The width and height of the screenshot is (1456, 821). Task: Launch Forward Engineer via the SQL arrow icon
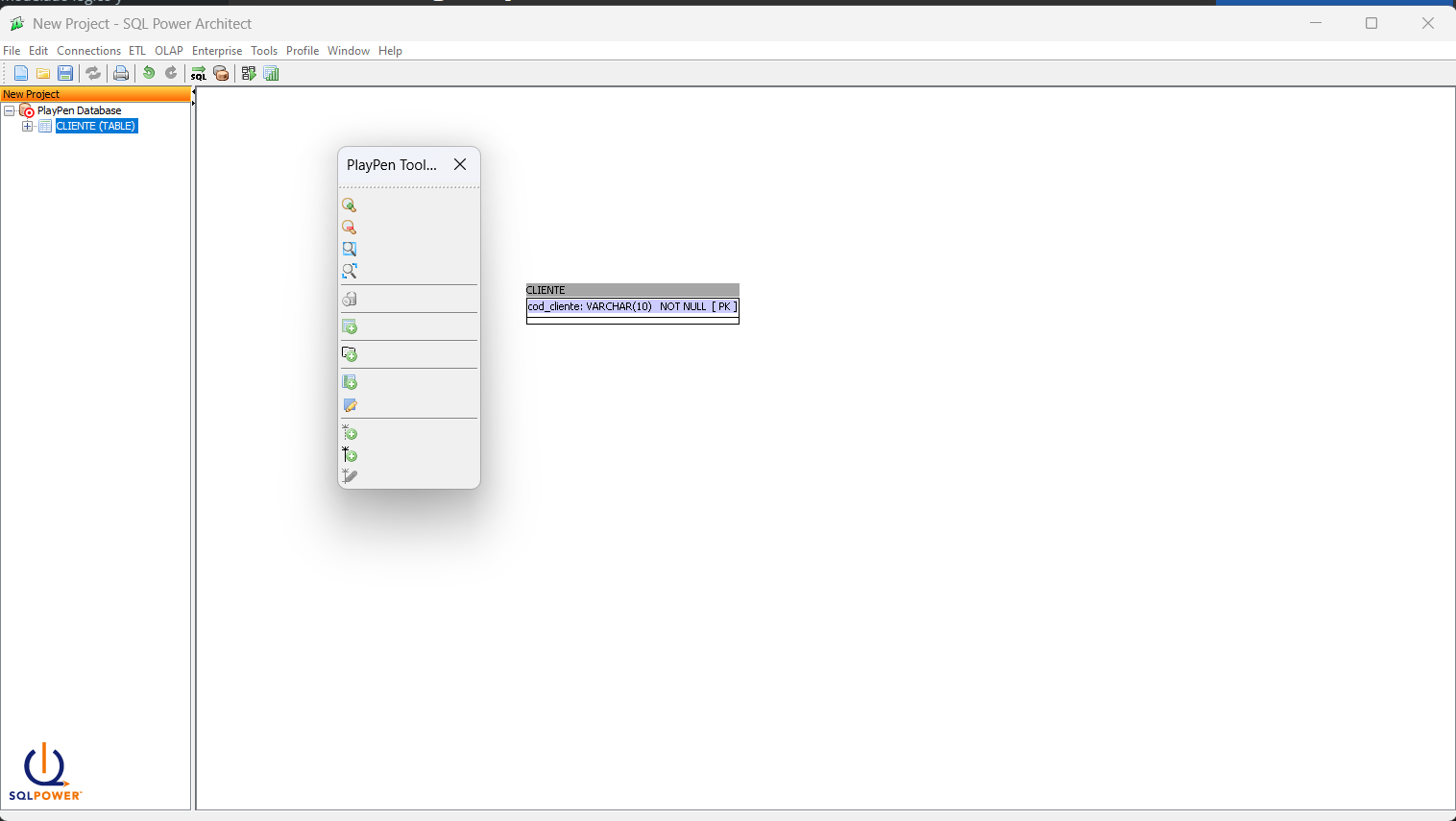click(199, 73)
